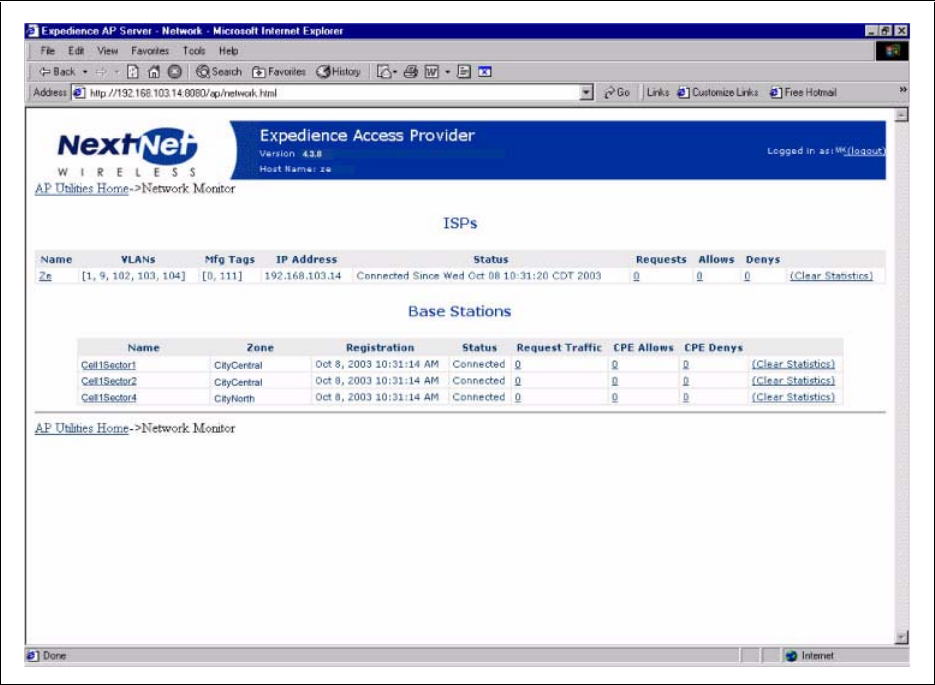
Task: Click VLANs cell [1, 9, 102, 103, 104]
Action: pos(134,276)
